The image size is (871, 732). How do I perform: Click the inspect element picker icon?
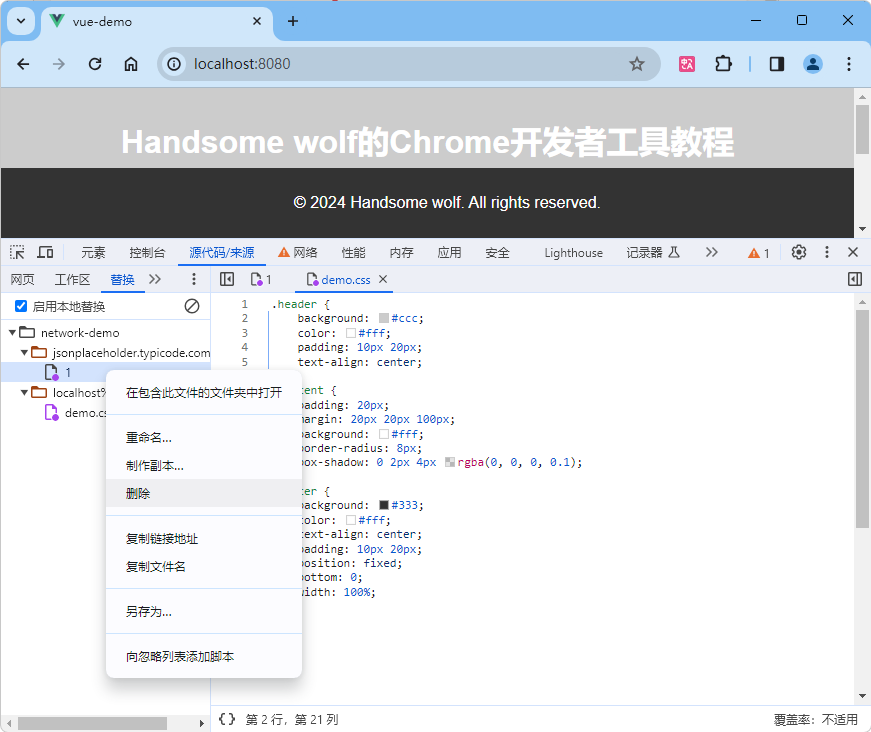coord(17,253)
